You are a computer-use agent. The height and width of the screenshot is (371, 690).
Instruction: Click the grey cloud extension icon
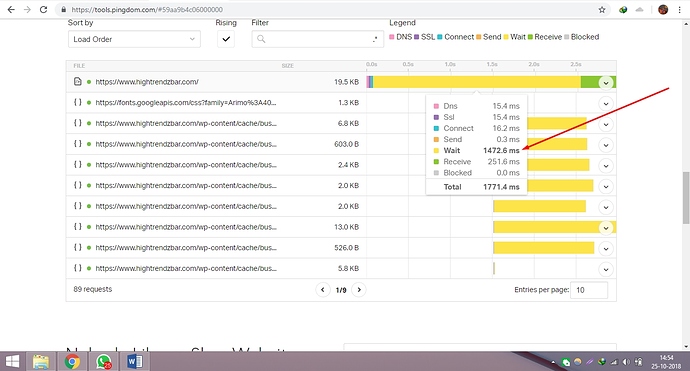click(x=639, y=10)
